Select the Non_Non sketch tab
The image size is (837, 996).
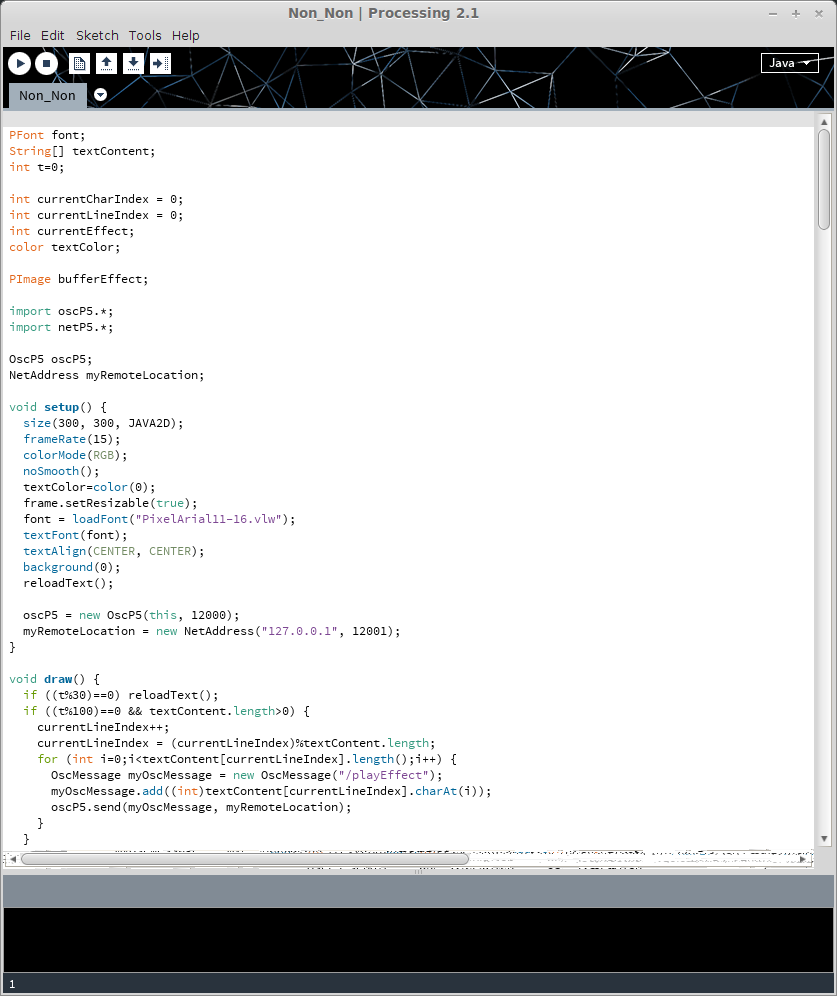pos(47,96)
